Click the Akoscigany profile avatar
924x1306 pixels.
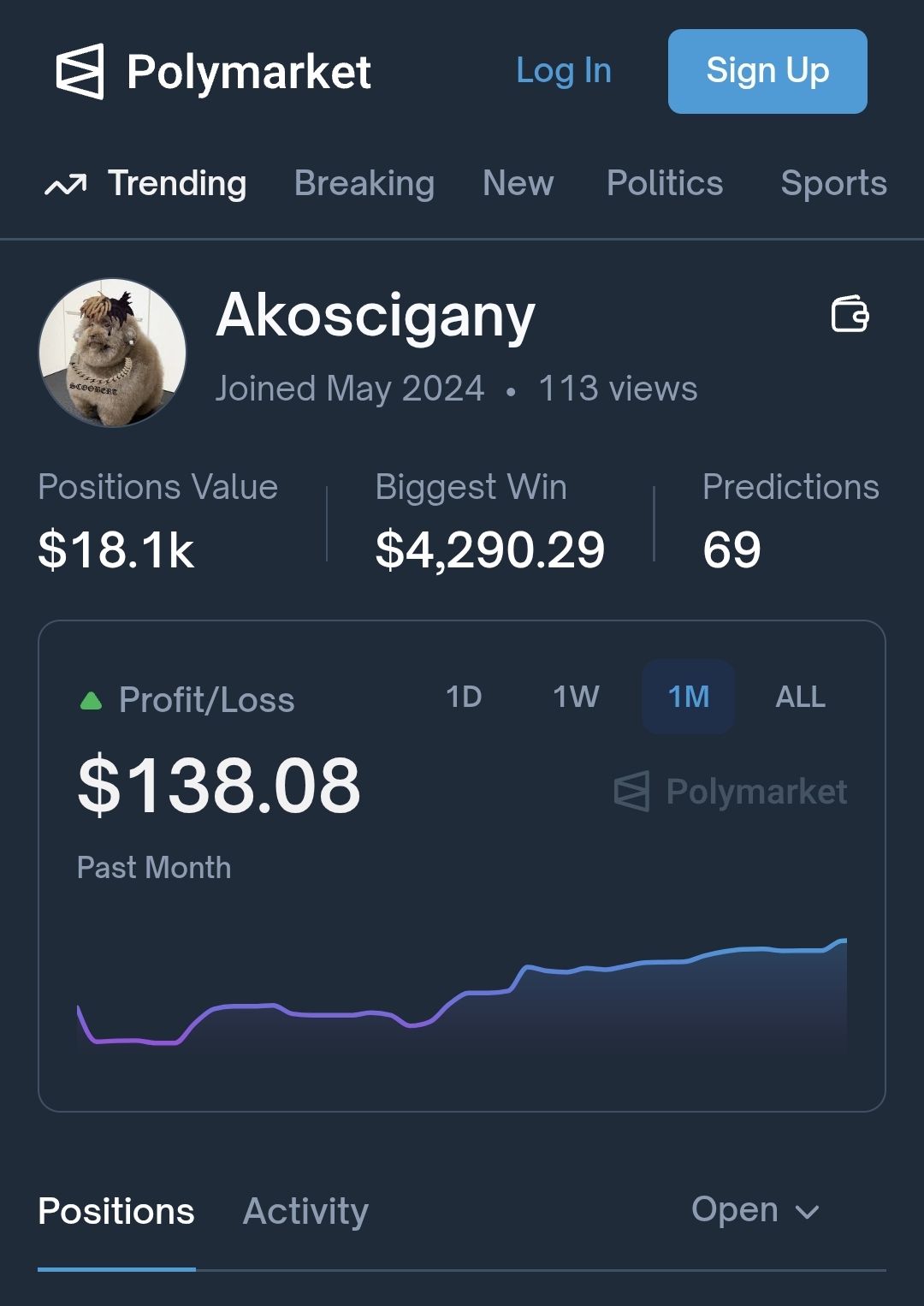click(x=113, y=353)
